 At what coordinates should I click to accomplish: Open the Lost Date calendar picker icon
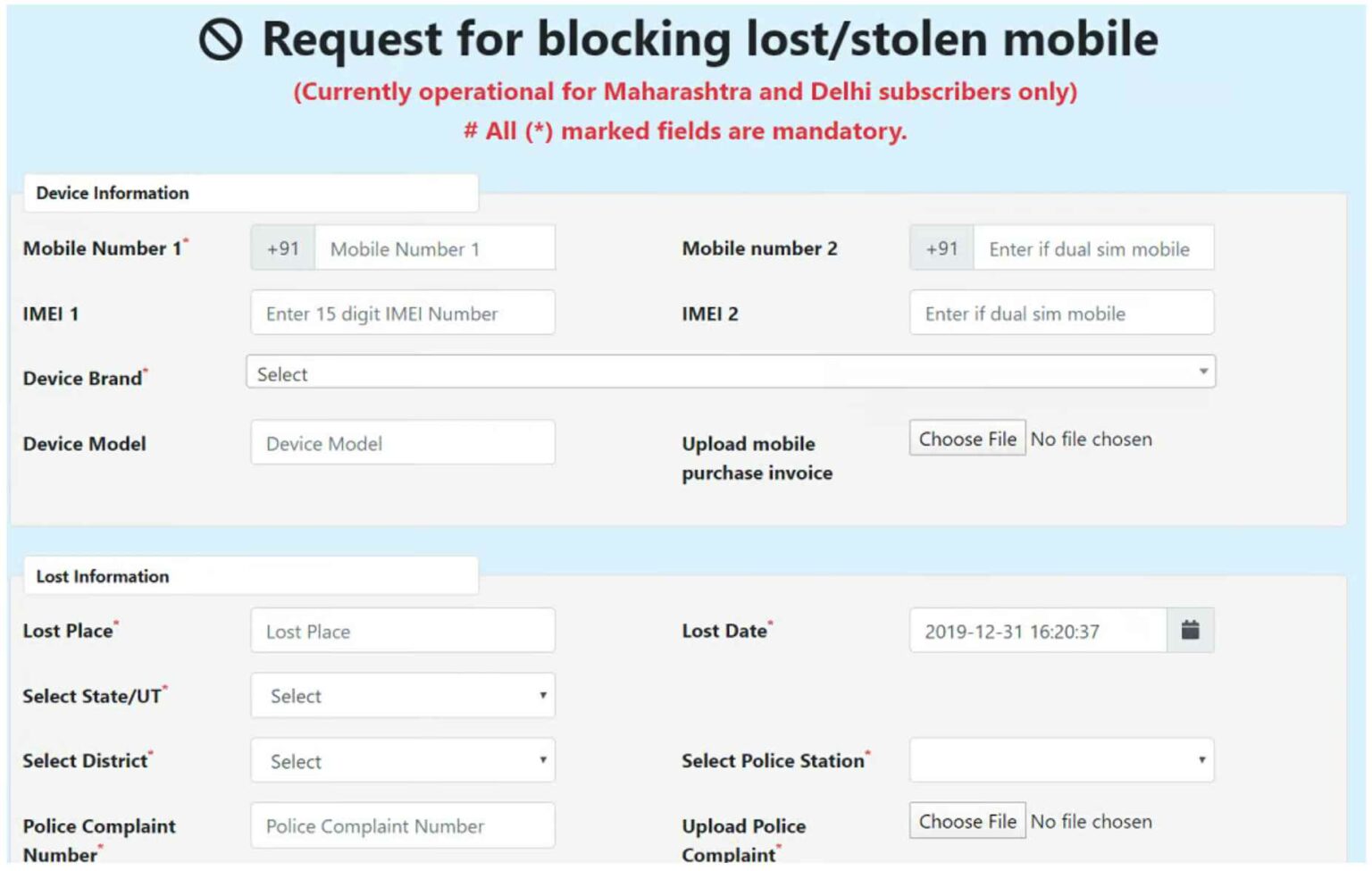pos(1190,631)
